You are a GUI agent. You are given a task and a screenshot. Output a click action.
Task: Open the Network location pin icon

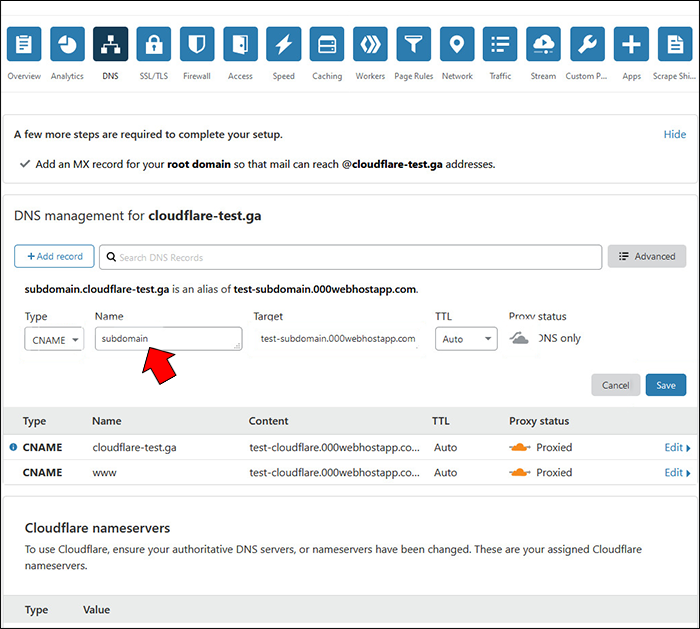(457, 44)
